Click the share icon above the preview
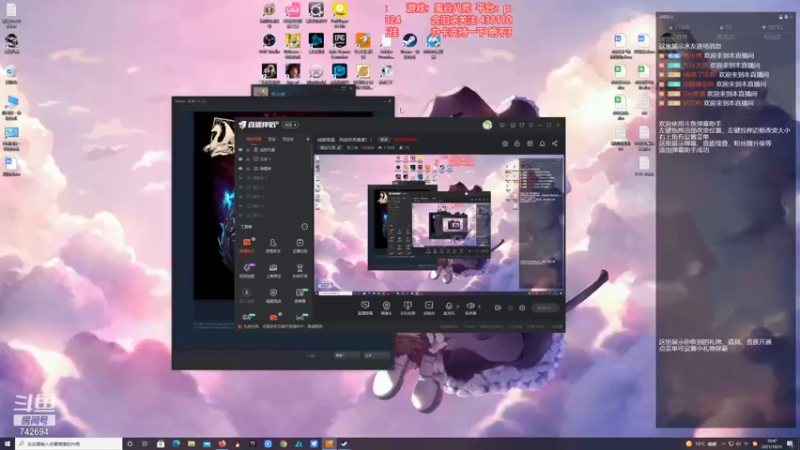The width and height of the screenshot is (800, 450). pyautogui.click(x=555, y=143)
